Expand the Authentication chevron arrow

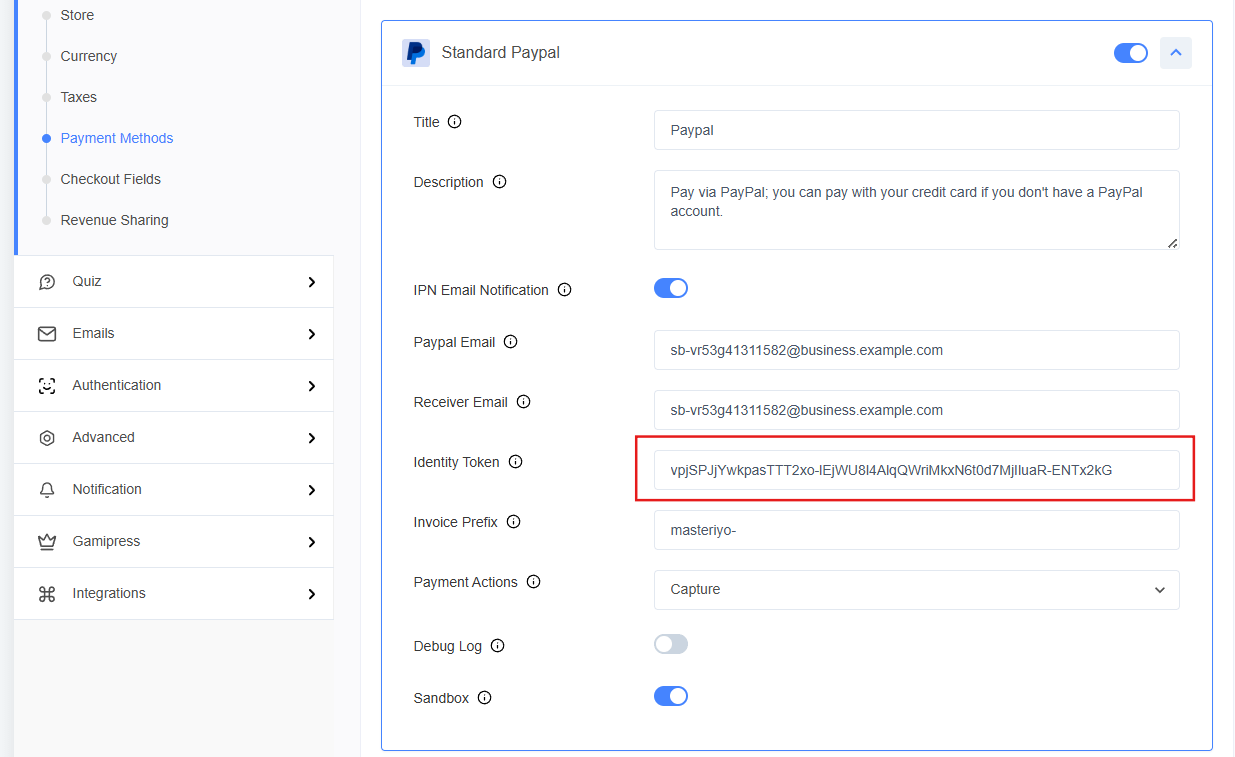(x=312, y=386)
